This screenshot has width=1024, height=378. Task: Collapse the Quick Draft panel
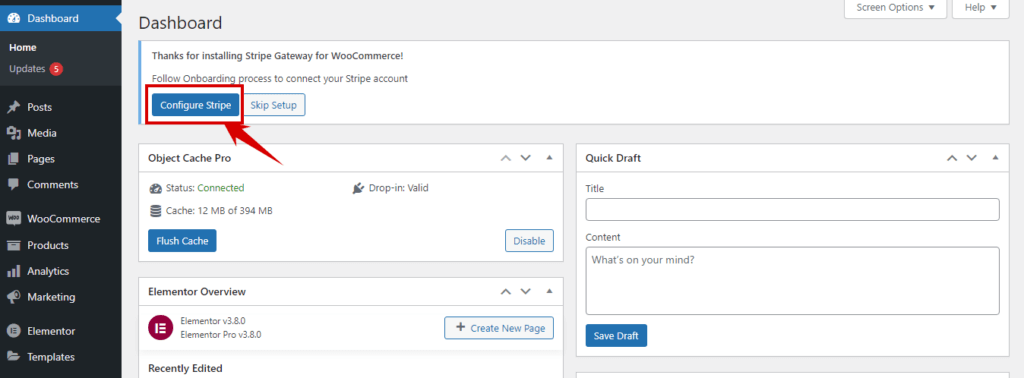tap(995, 158)
